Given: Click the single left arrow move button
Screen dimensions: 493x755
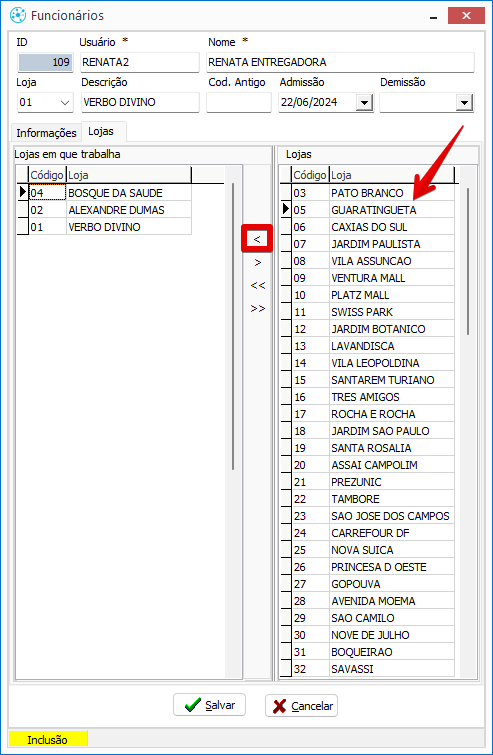Looking at the screenshot, I should [257, 239].
